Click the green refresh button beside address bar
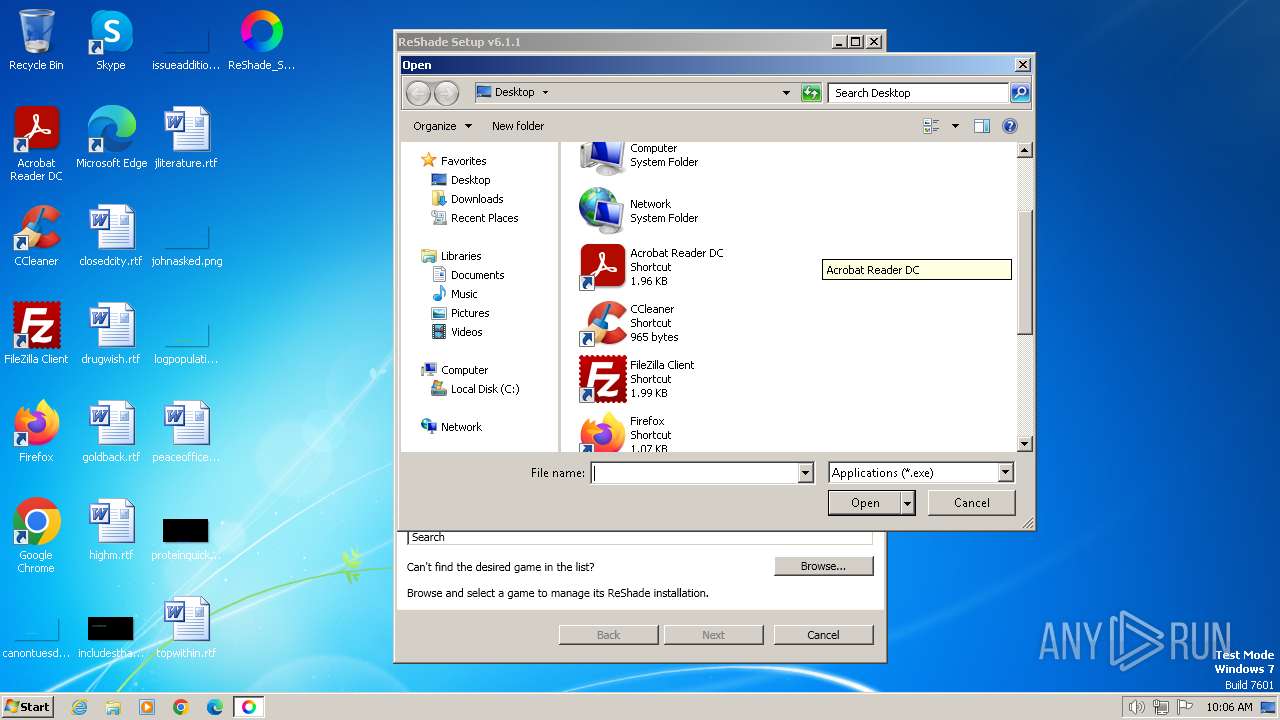1280x720 pixels. pyautogui.click(x=811, y=93)
